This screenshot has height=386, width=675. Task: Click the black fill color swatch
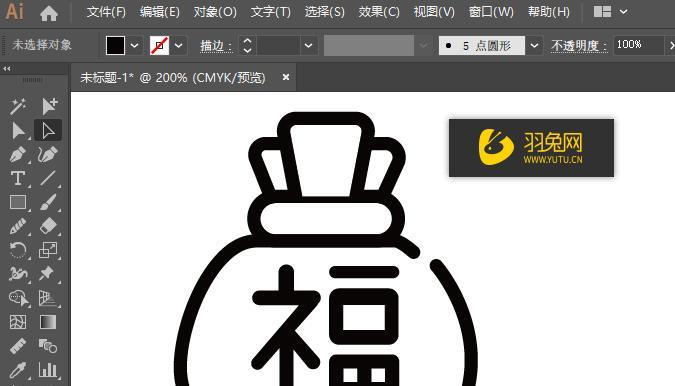point(115,45)
